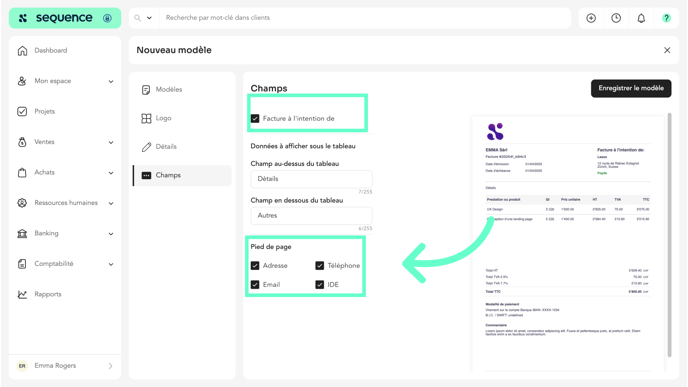The image size is (688, 387).
Task: Click Enregistrer le modèle button
Action: [x=631, y=88]
